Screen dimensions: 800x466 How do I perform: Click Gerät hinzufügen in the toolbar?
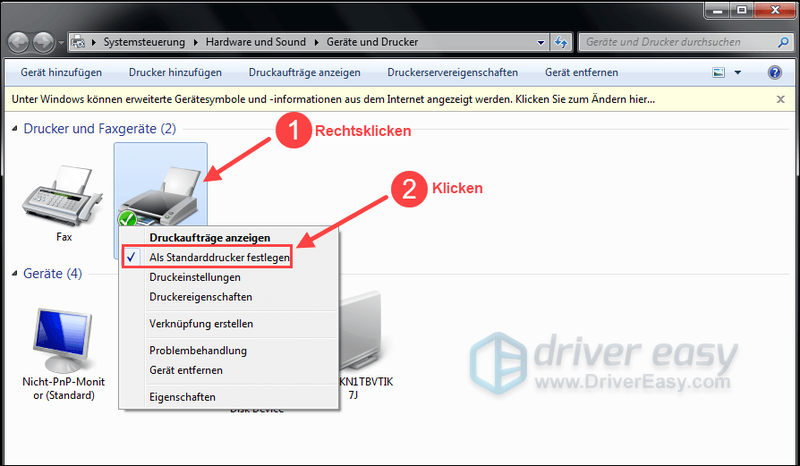[61, 72]
